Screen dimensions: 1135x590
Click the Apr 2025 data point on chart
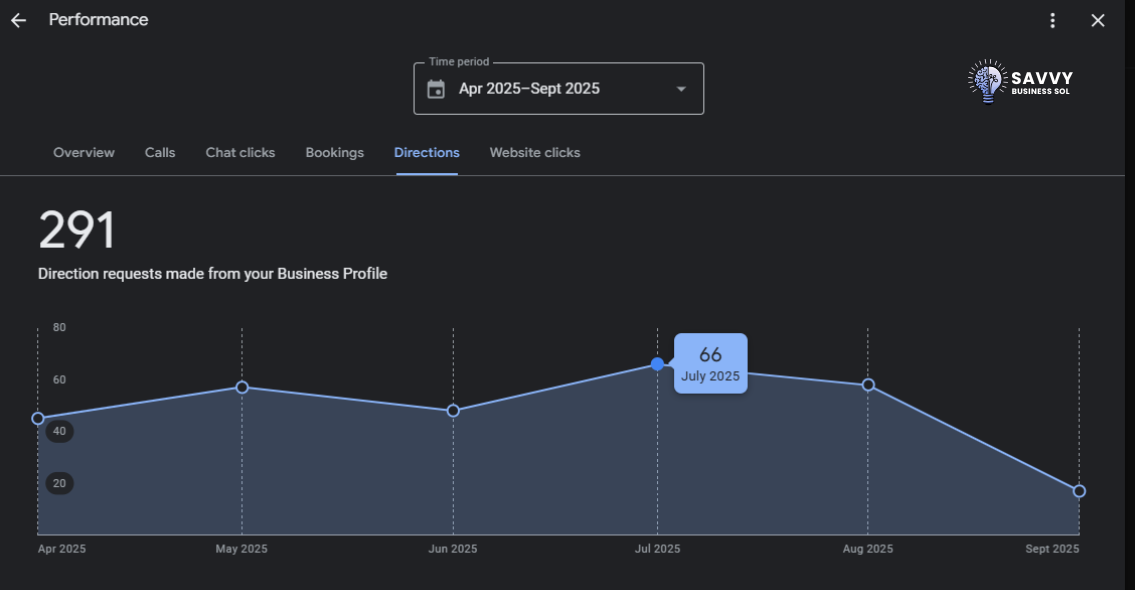pyautogui.click(x=38, y=418)
